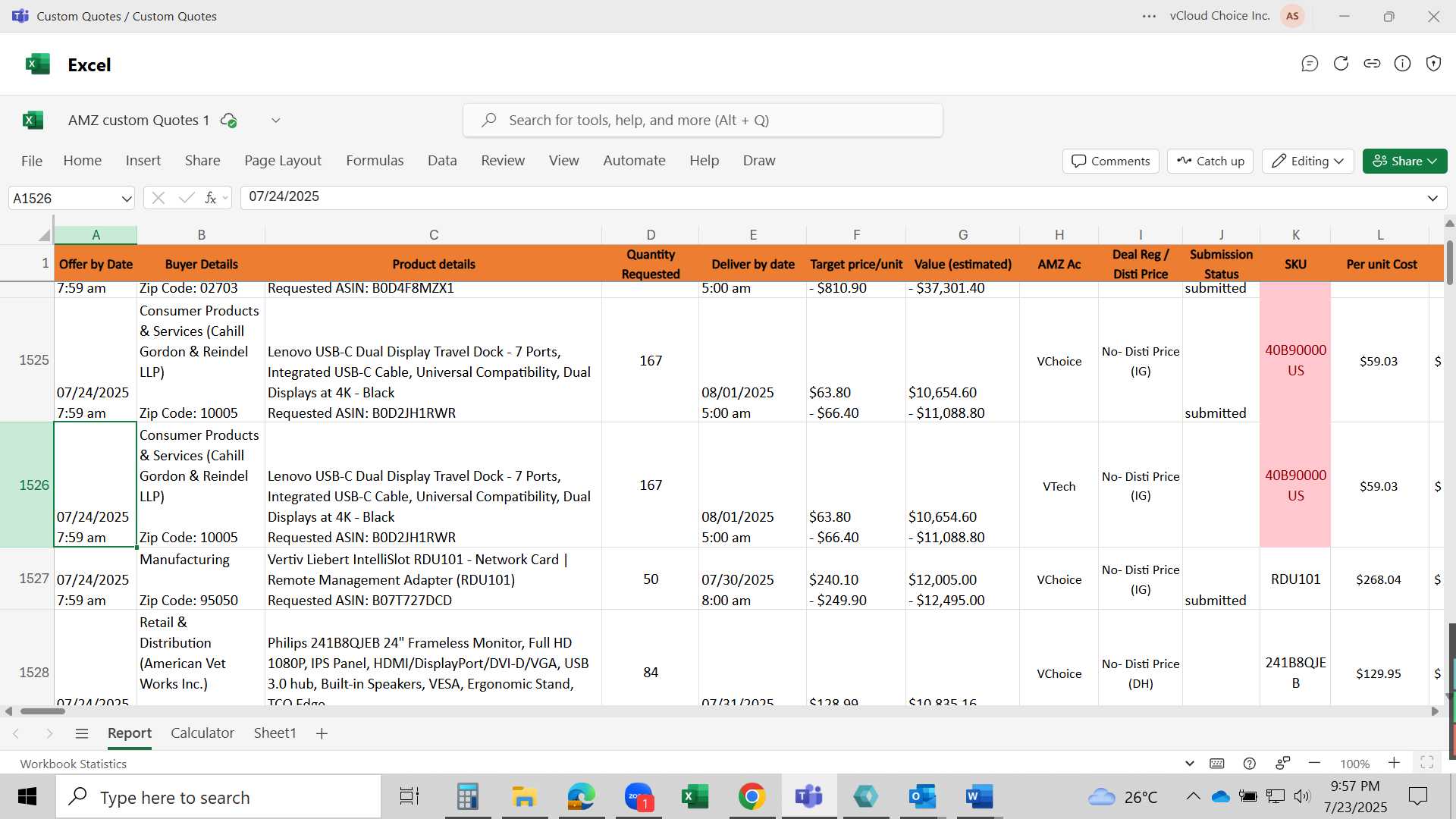Cancel formula entry with the X icon
The width and height of the screenshot is (1456, 819).
click(x=158, y=198)
